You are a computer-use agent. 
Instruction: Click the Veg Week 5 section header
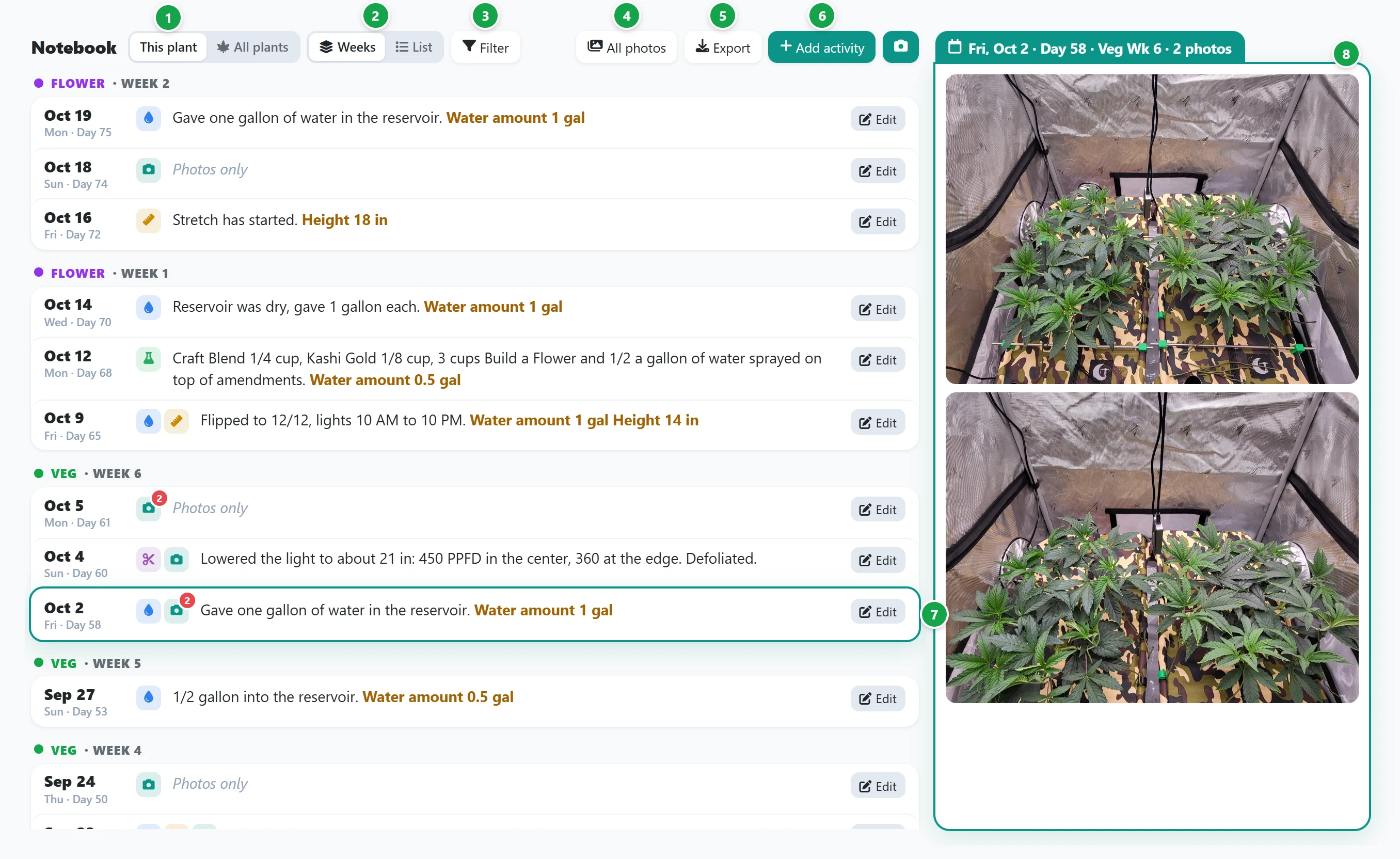click(88, 663)
